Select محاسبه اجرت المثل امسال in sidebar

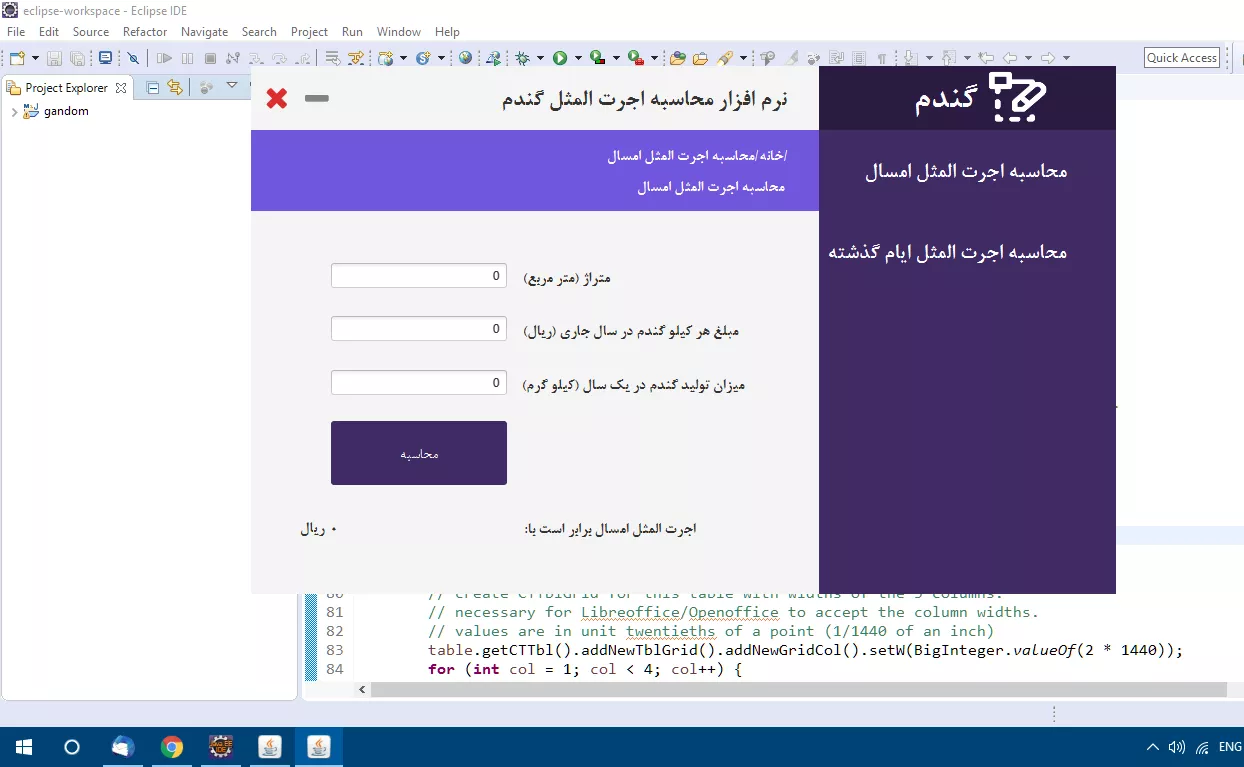pyautogui.click(x=966, y=172)
